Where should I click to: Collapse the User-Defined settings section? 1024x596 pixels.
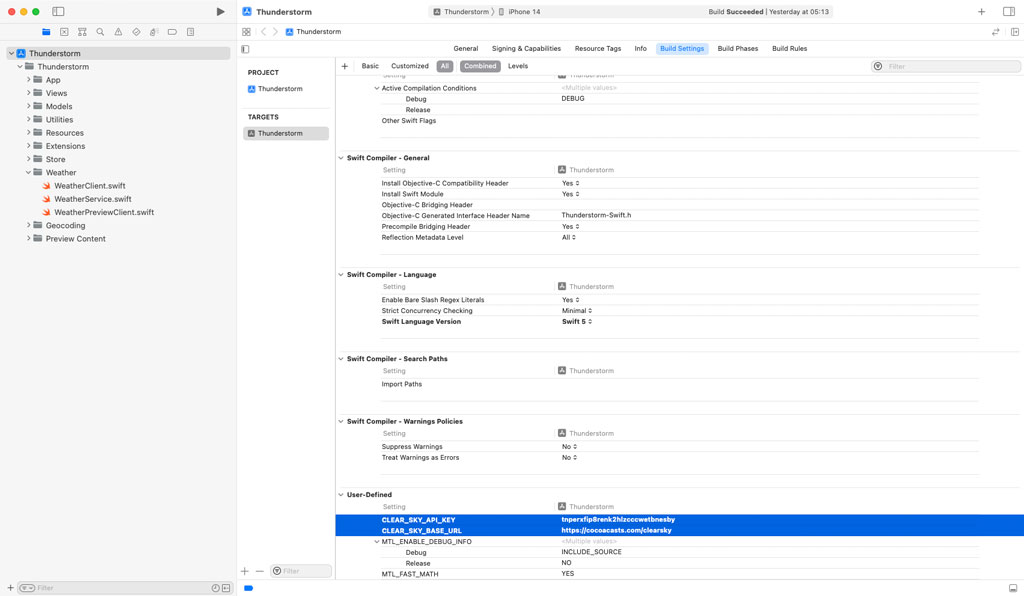point(340,494)
